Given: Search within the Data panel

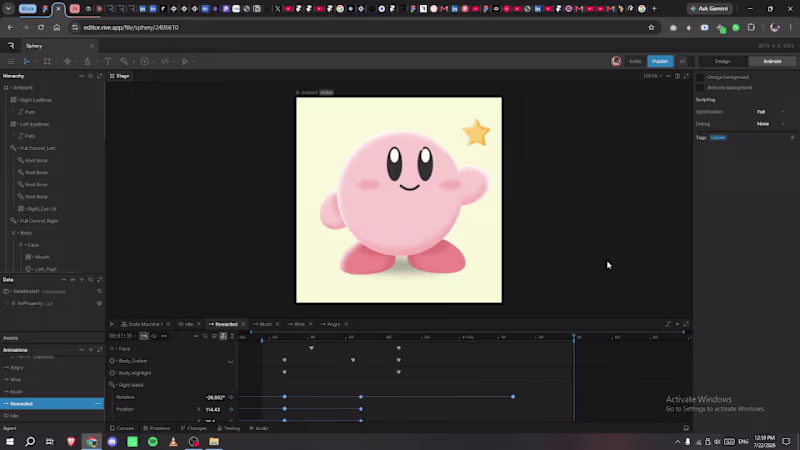Looking at the screenshot, I should click(x=90, y=280).
